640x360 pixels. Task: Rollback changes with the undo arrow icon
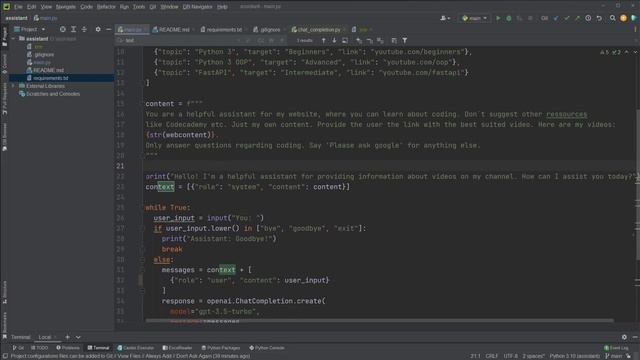pyautogui.click(x=599, y=18)
